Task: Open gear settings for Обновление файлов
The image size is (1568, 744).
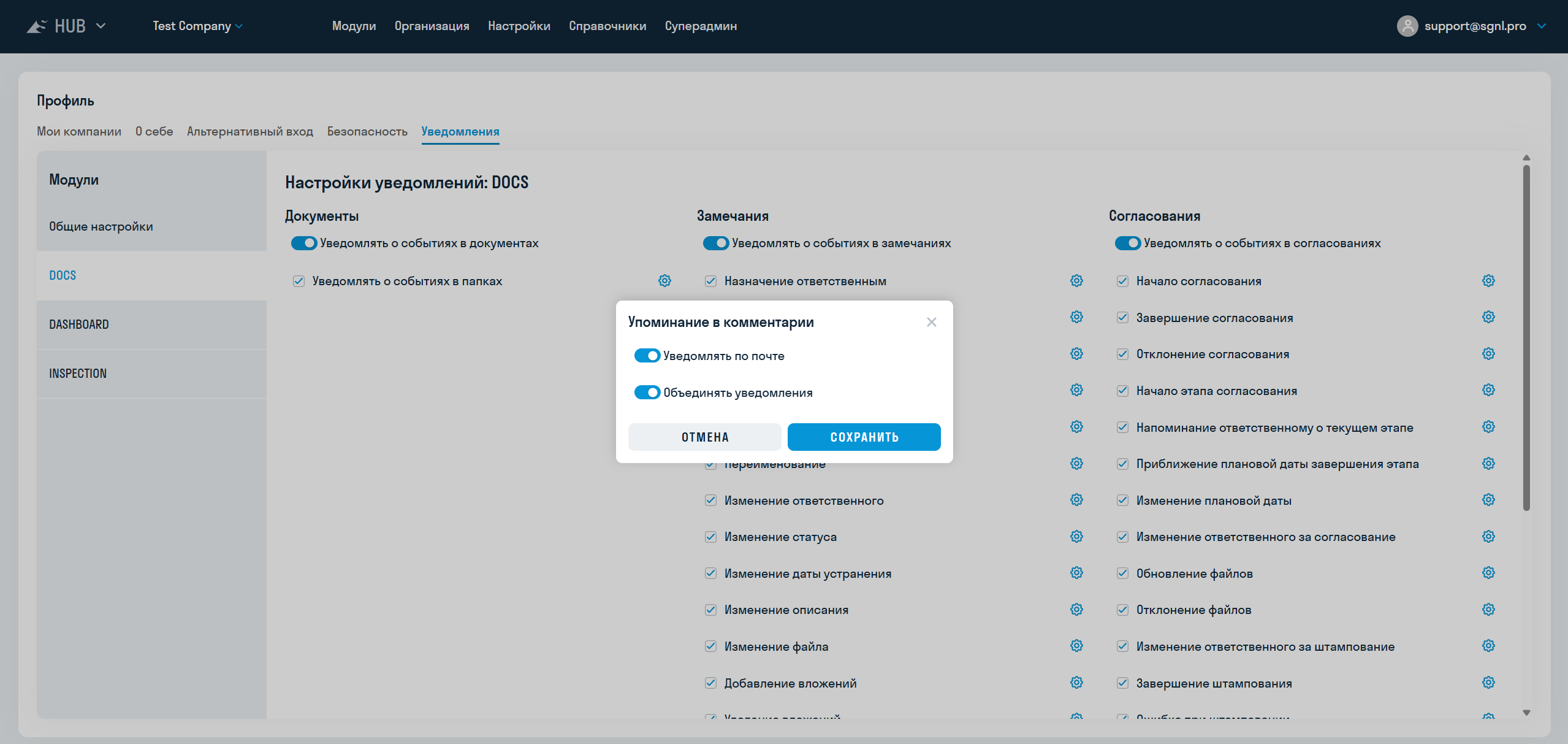Action: (x=1488, y=573)
